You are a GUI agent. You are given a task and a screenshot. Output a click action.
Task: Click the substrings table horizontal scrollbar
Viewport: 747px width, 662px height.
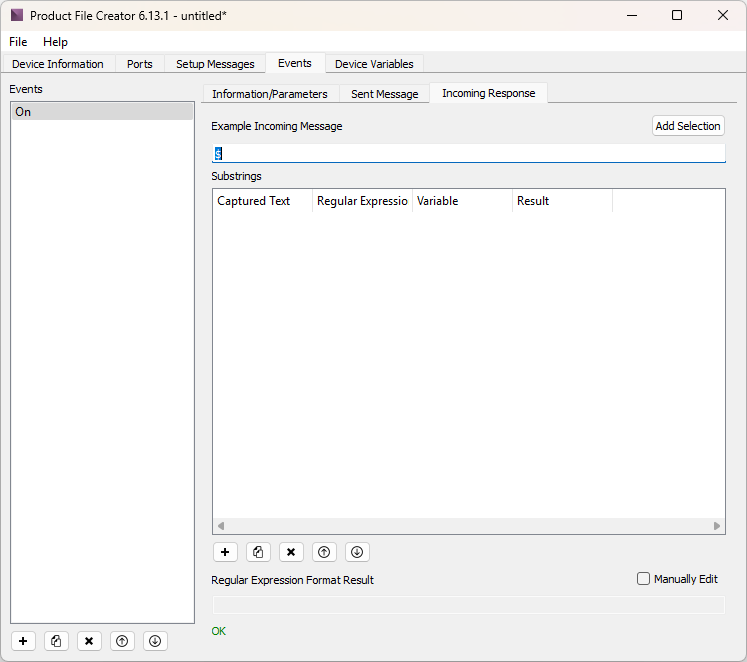(468, 526)
